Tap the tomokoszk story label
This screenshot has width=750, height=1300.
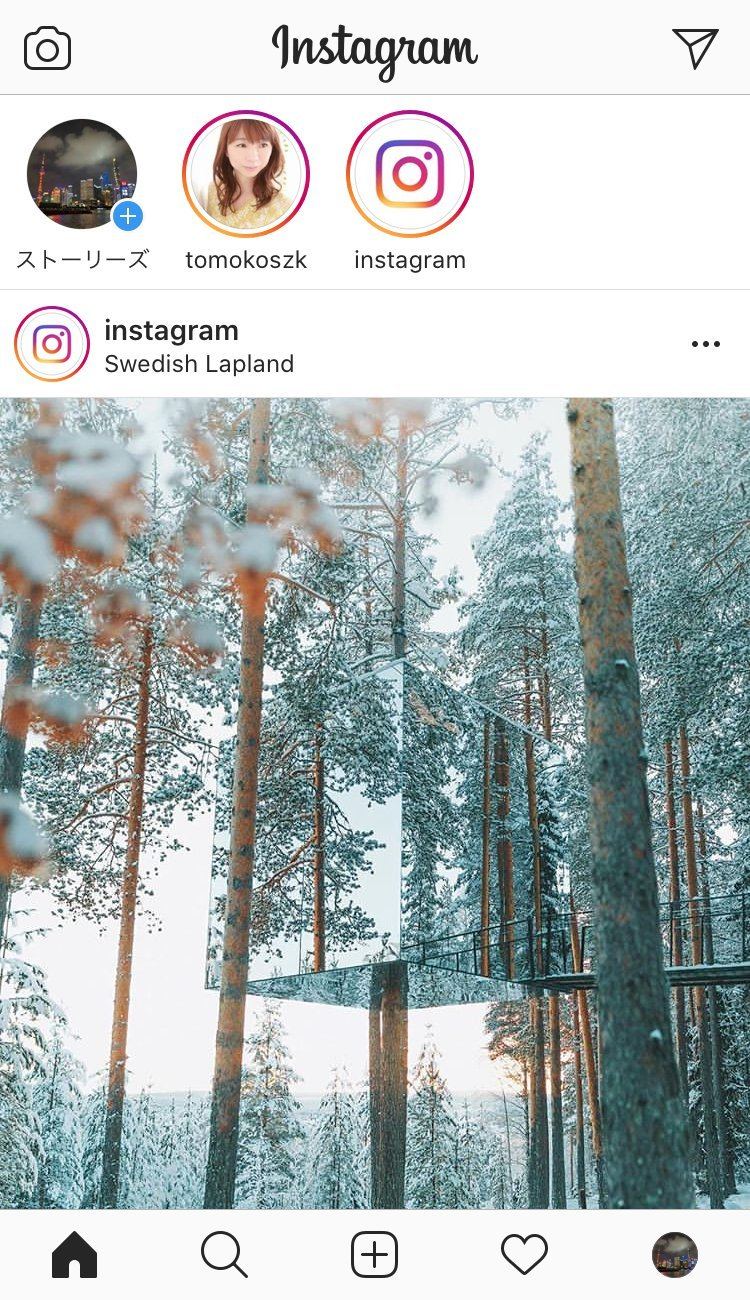(246, 260)
